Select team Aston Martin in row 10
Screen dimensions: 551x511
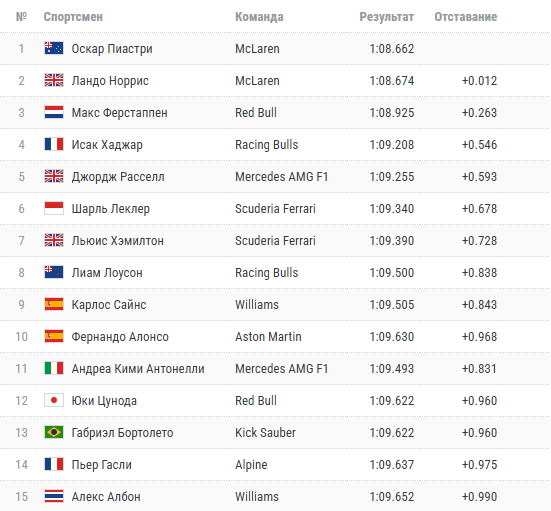click(x=268, y=337)
